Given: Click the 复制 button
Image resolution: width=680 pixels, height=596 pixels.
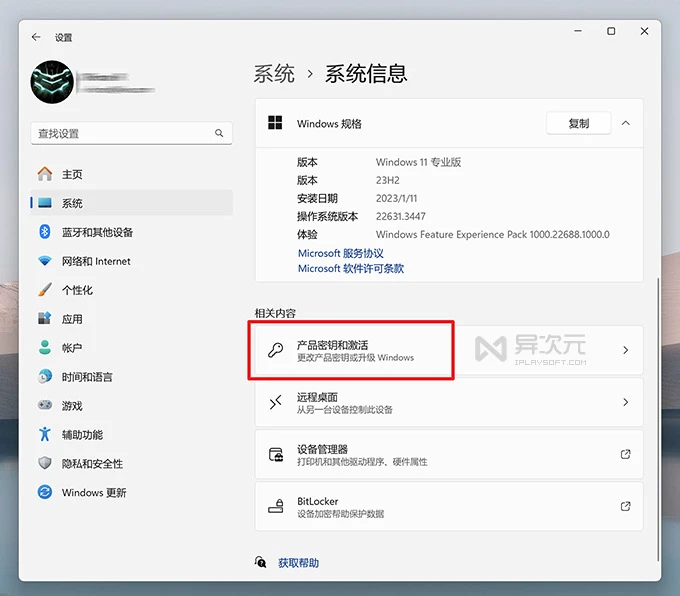Looking at the screenshot, I should tap(579, 123).
